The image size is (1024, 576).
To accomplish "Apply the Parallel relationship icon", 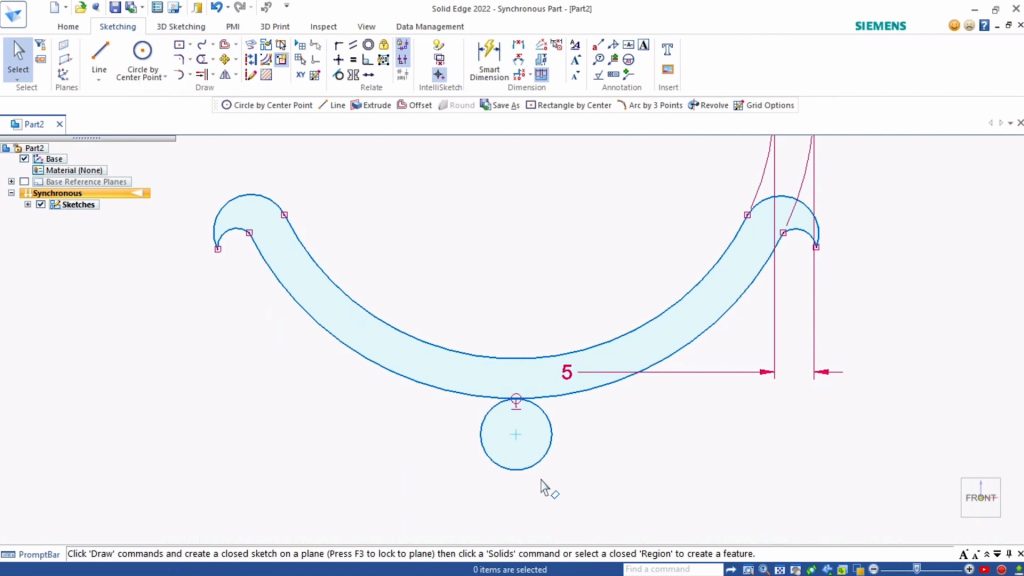I will click(x=353, y=45).
